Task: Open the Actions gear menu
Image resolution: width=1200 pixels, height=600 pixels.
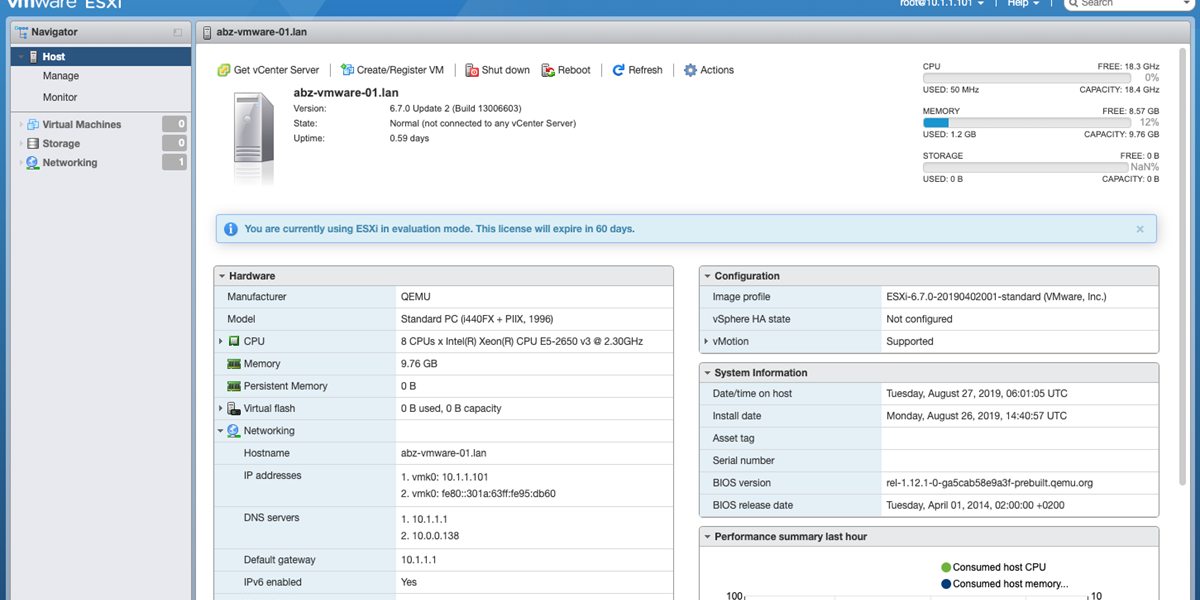Action: pyautogui.click(x=708, y=70)
